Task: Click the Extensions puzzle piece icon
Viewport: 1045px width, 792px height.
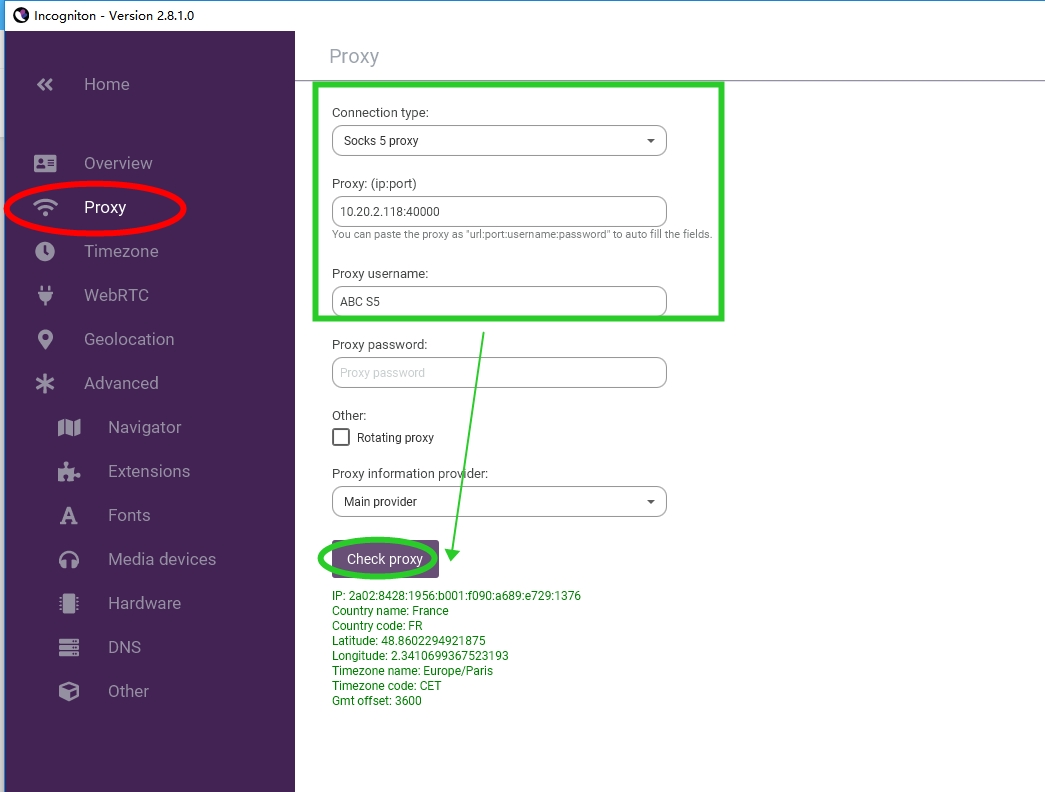Action: click(x=69, y=471)
